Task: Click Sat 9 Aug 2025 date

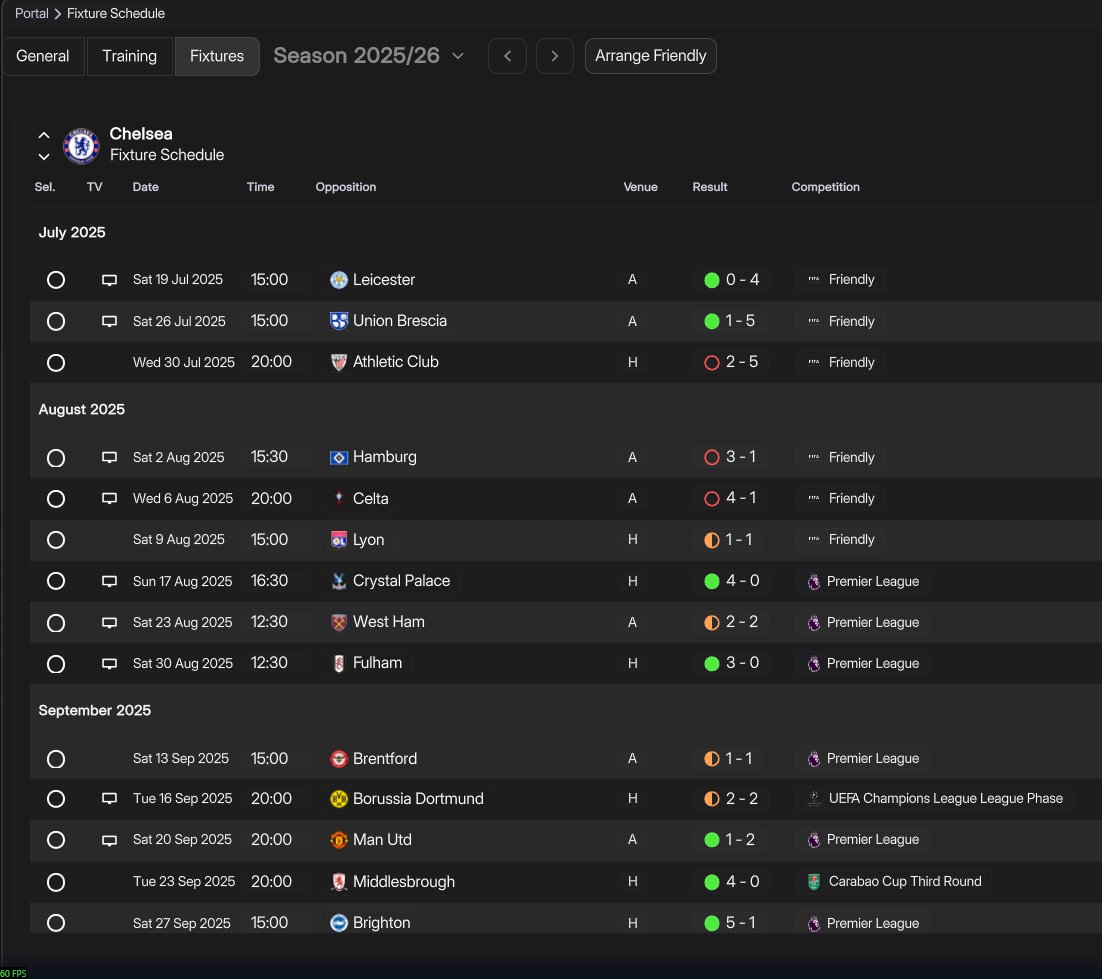Action: 179,540
